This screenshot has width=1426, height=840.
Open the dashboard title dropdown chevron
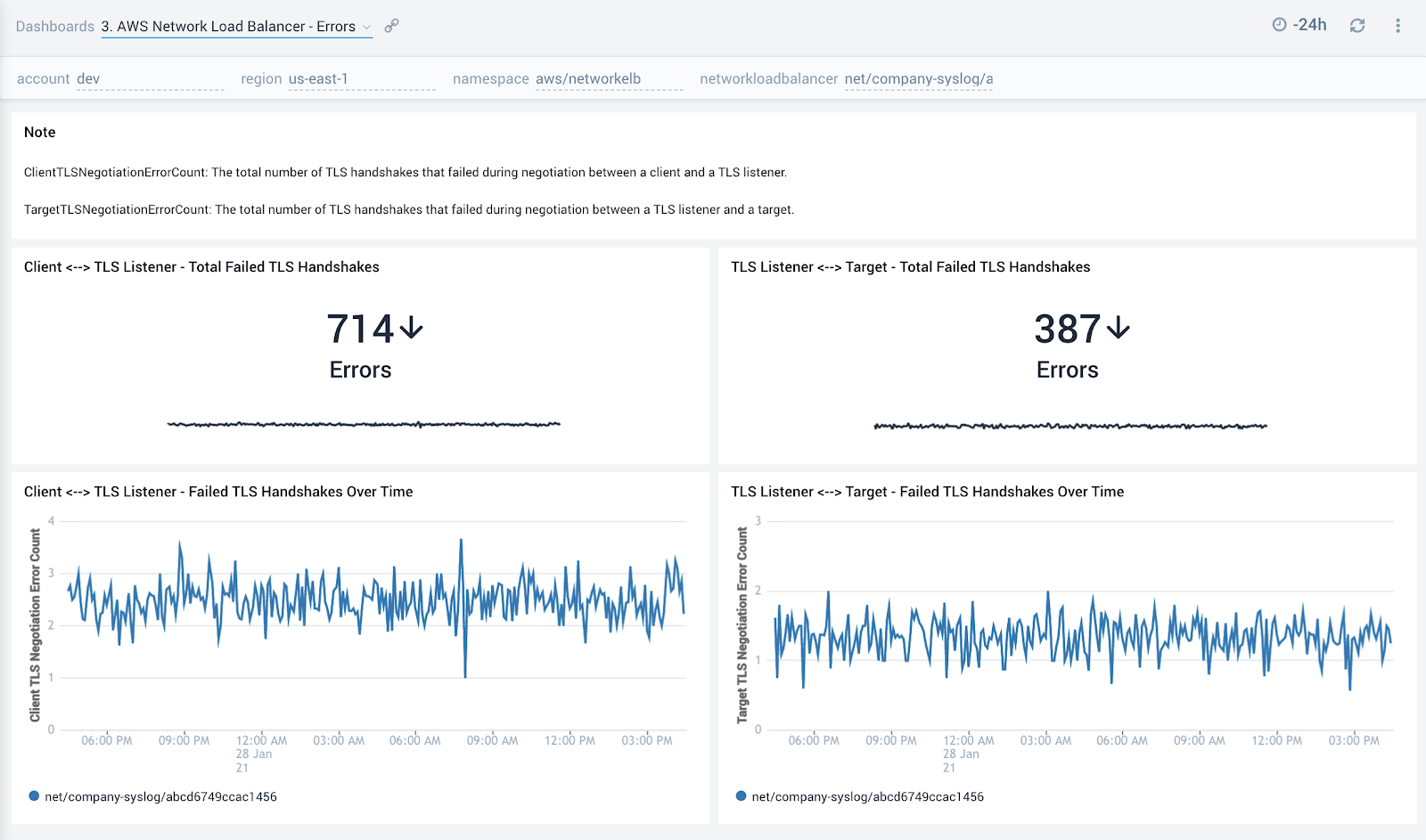368,27
